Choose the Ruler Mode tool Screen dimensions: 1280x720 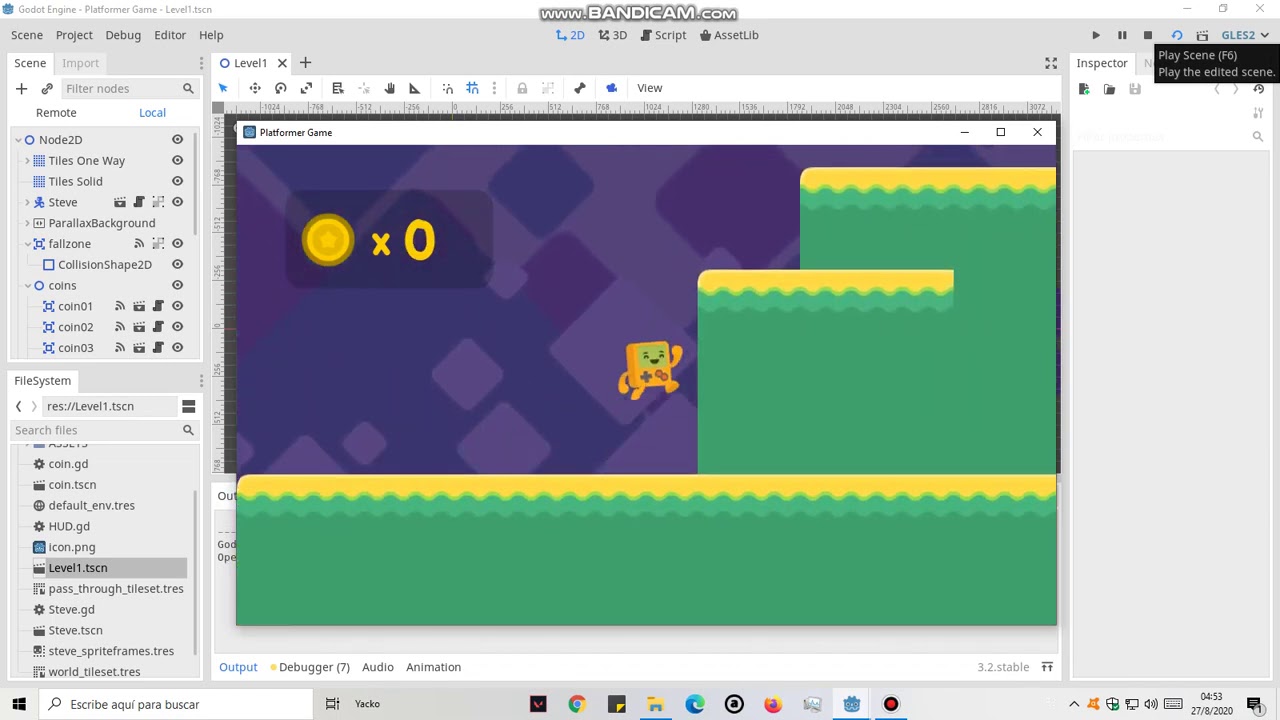[415, 88]
